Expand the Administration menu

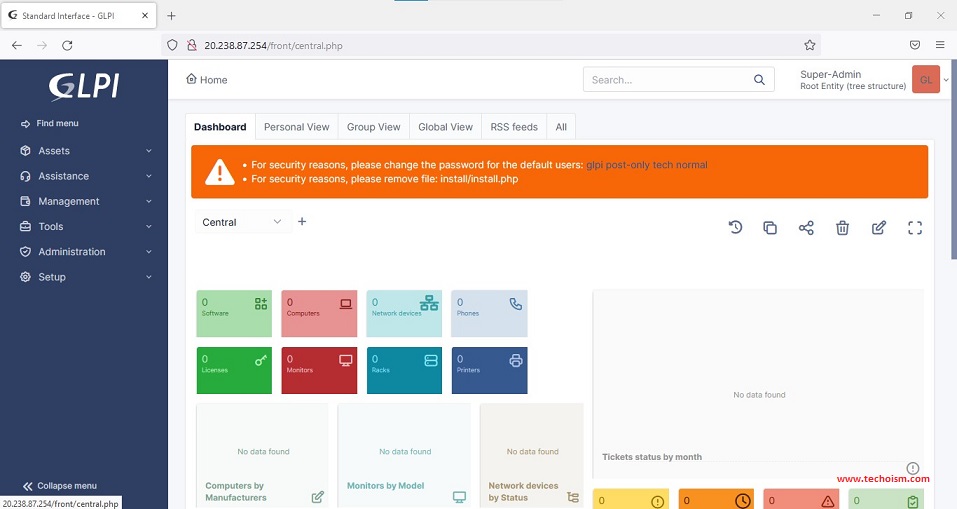click(x=85, y=251)
